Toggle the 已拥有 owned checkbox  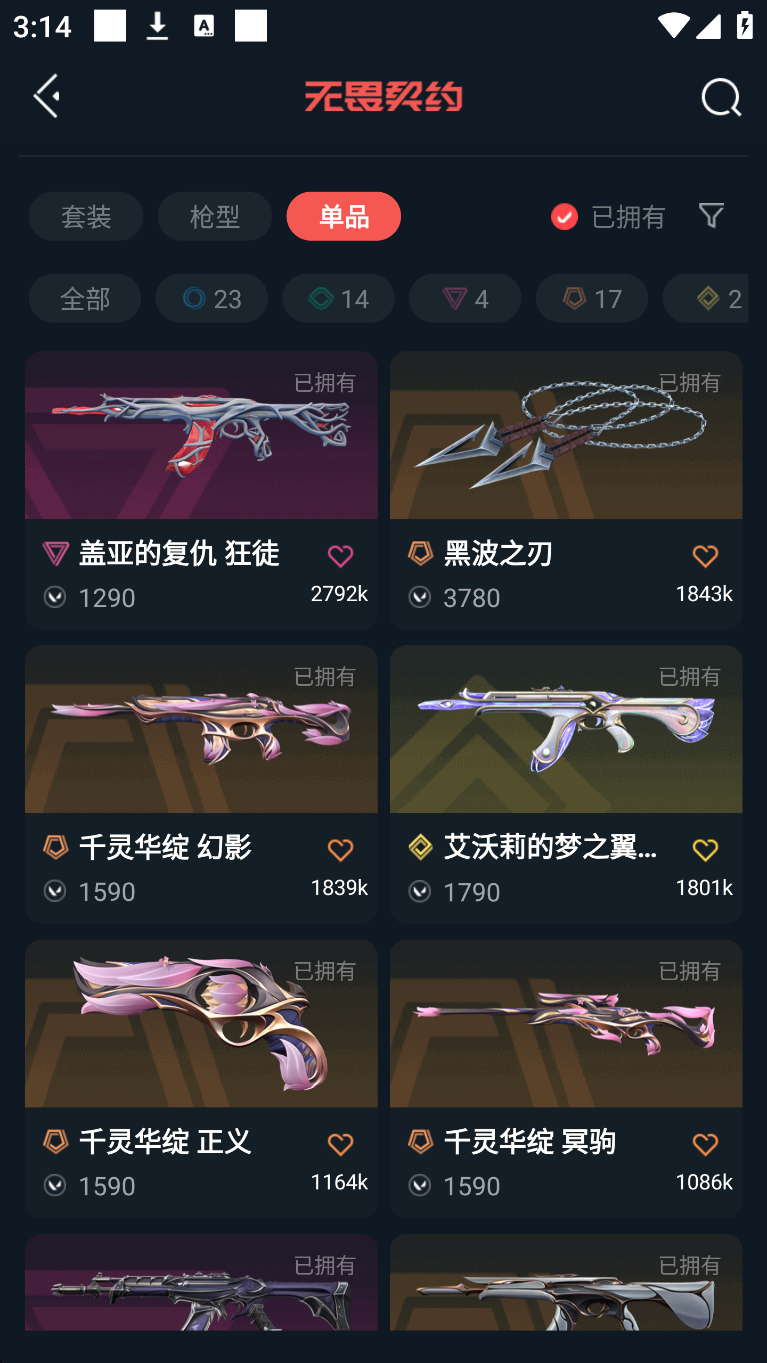(564, 217)
